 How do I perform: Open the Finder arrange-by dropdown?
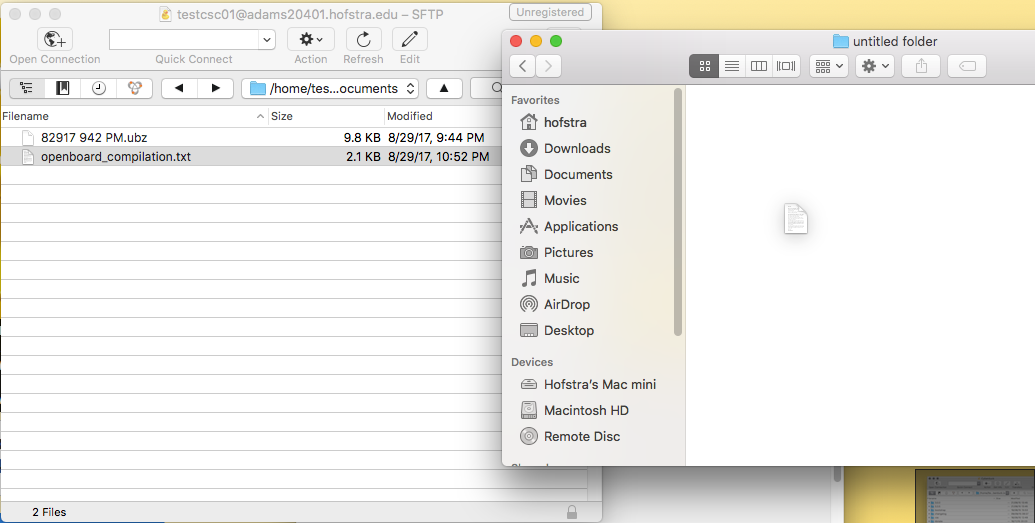click(830, 66)
